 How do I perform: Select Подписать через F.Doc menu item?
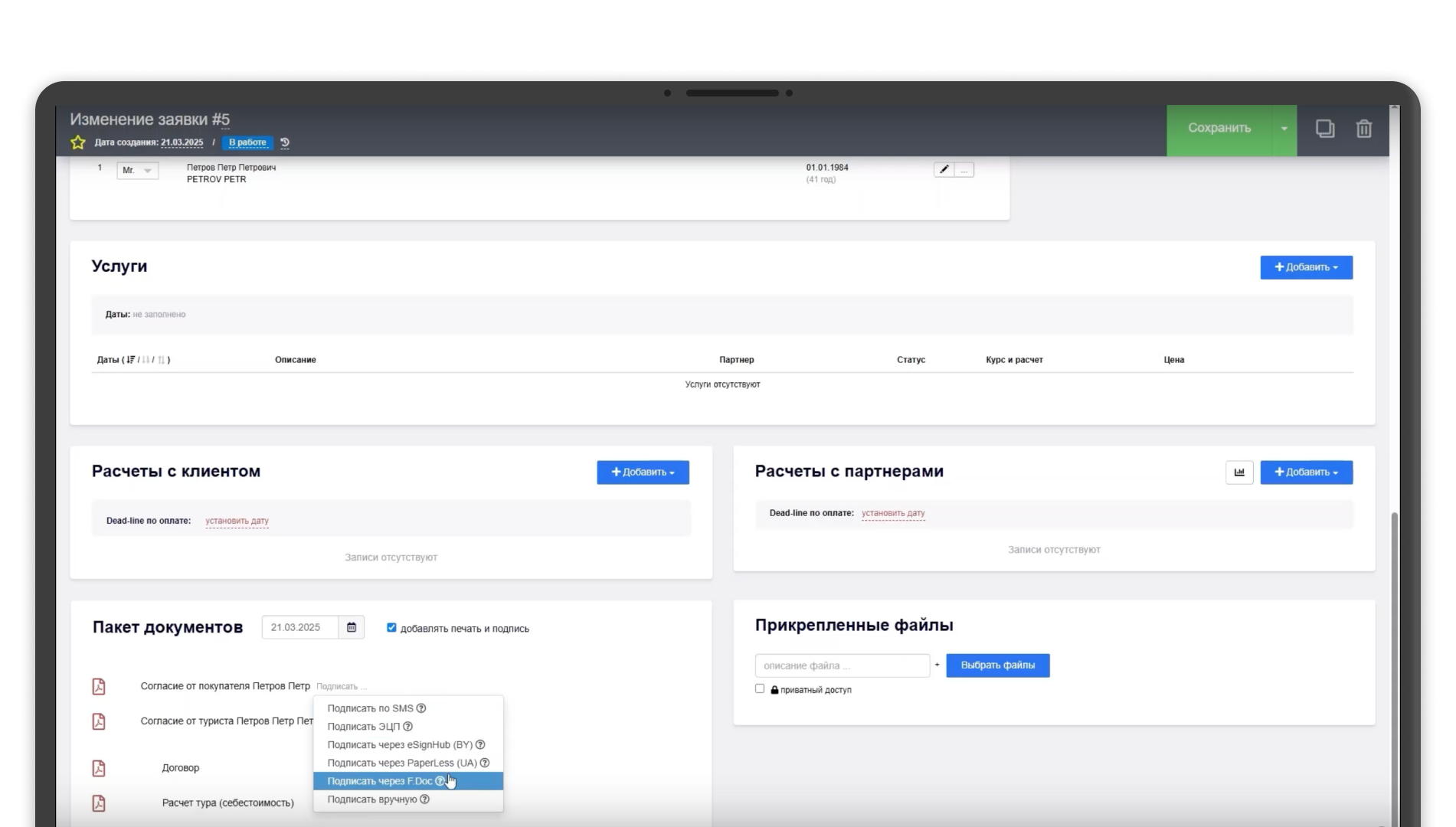tap(379, 781)
